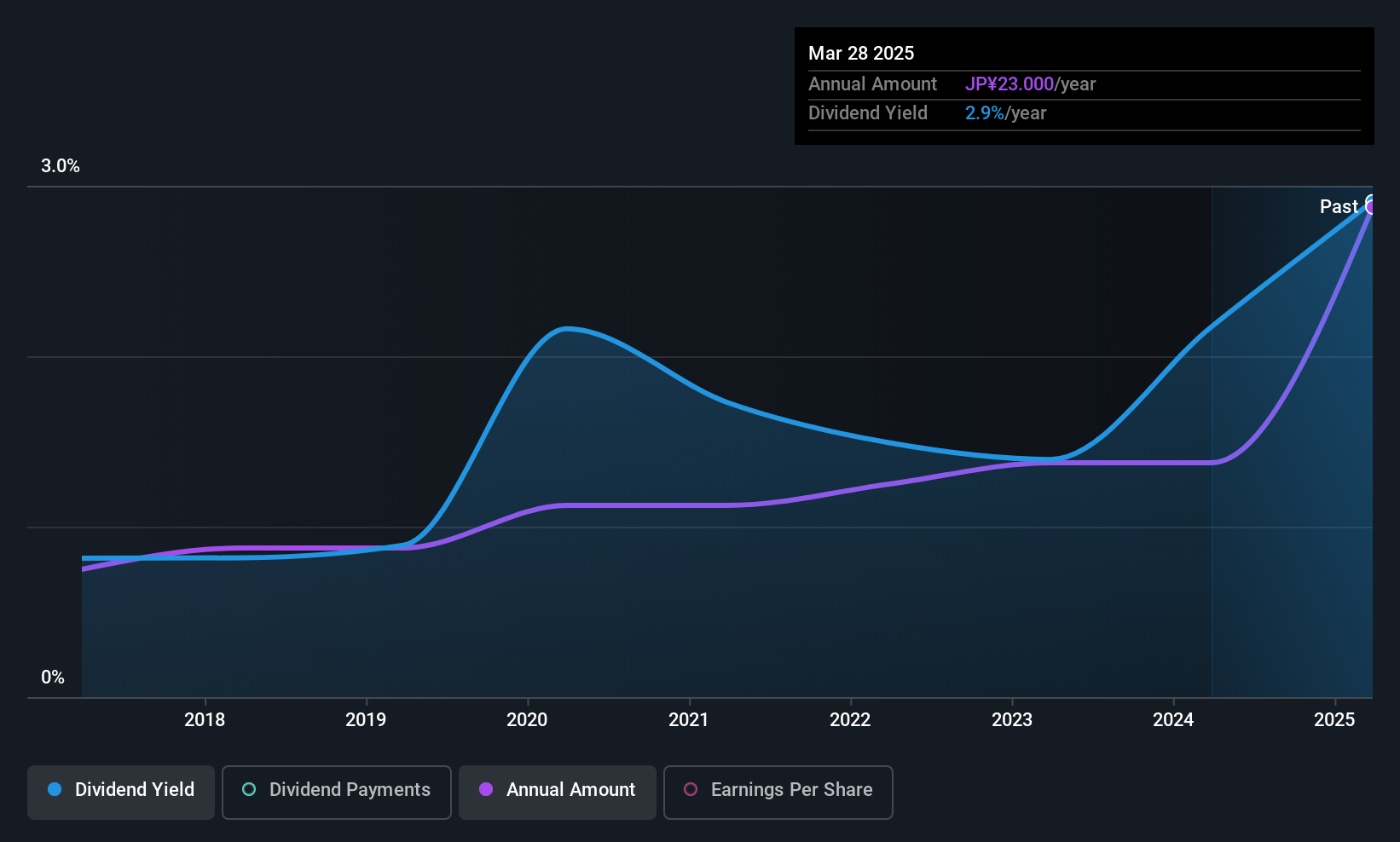Viewport: 1400px width, 842px height.
Task: Click the Mar 28 2025 tooltip date
Action: 861,54
